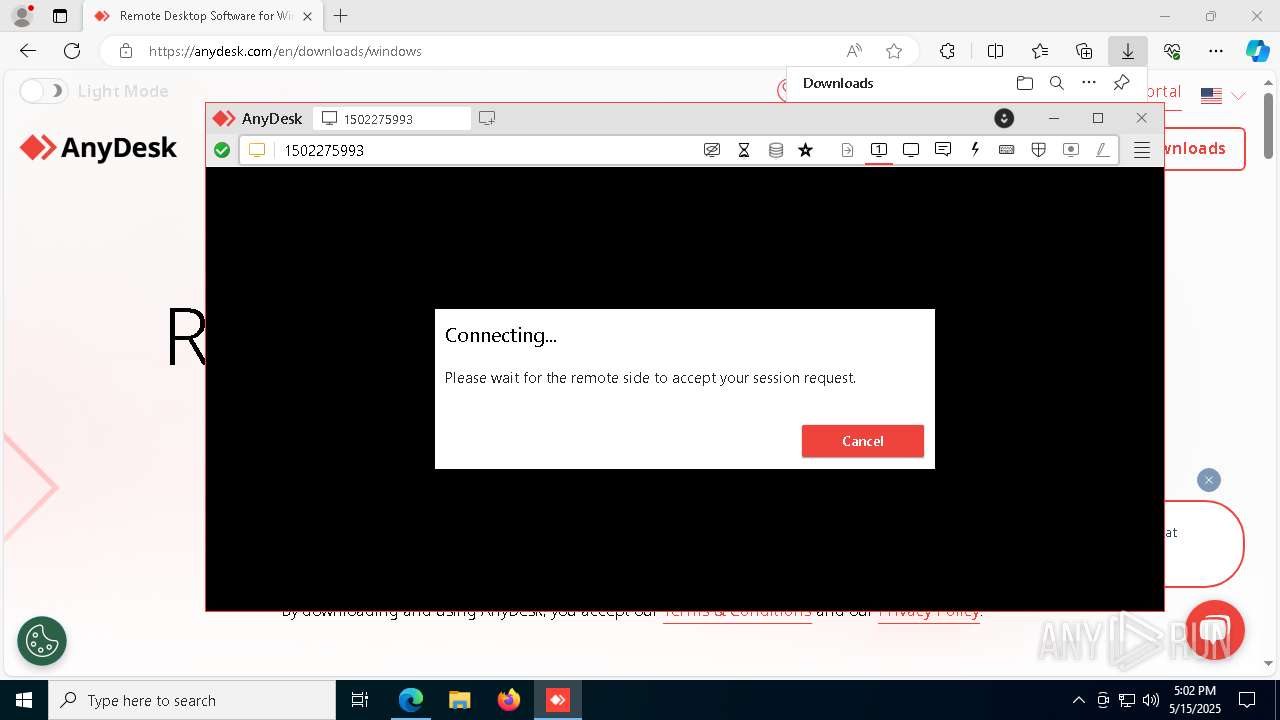This screenshot has width=1280, height=720.
Task: Pin the Downloads panel
Action: click(x=1122, y=83)
